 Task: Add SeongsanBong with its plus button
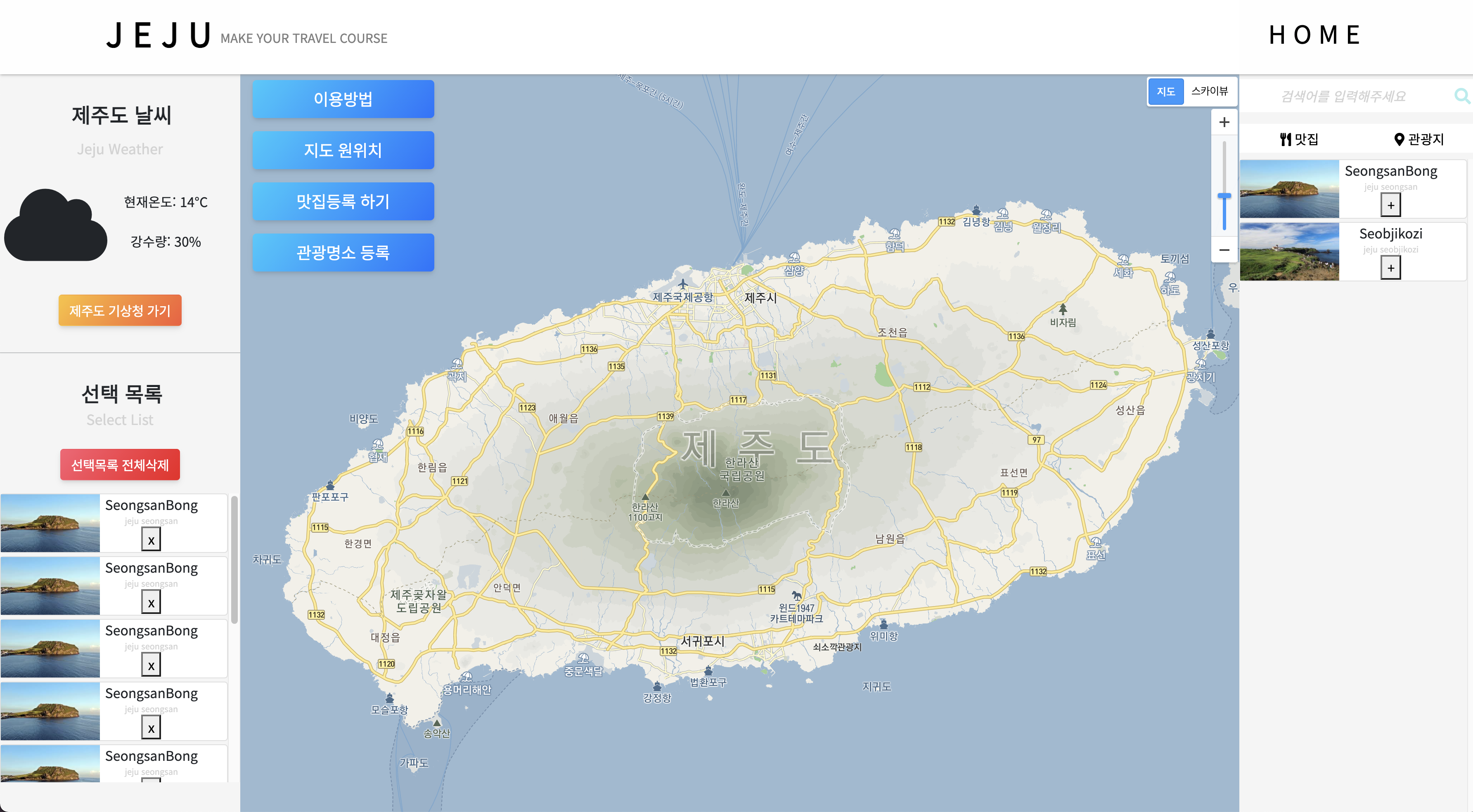(1390, 205)
